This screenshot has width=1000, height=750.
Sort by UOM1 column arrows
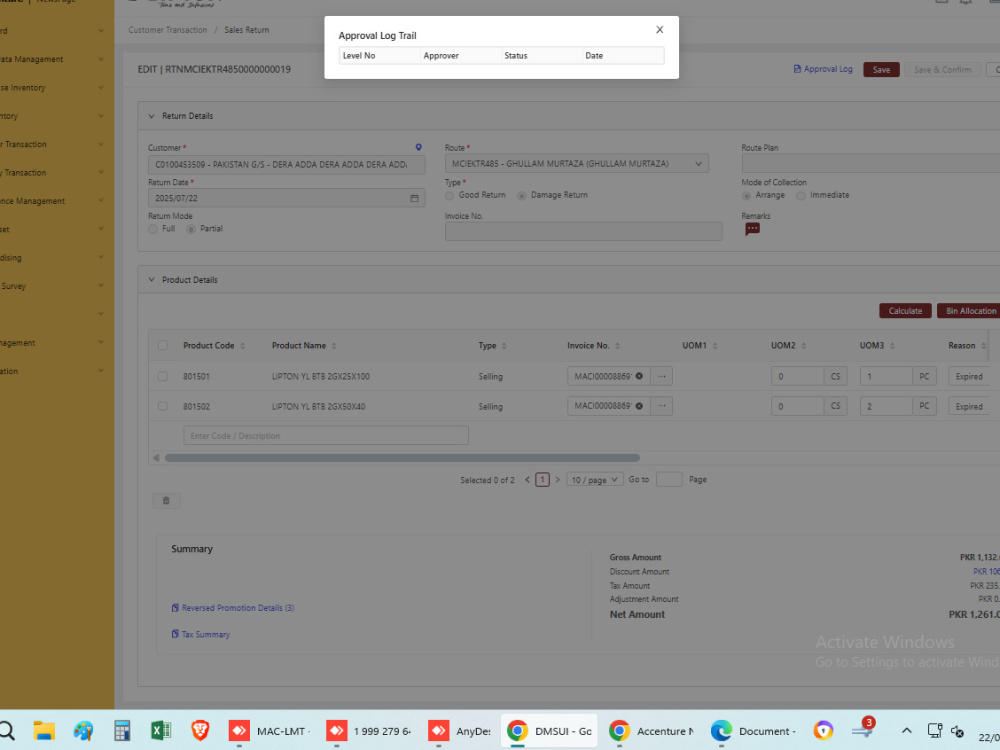click(x=715, y=346)
